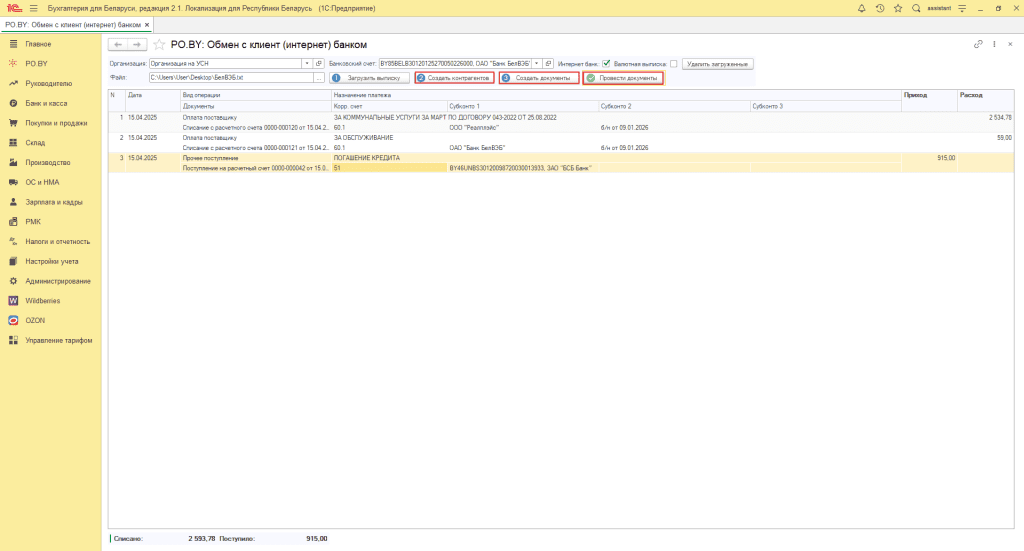Copy link to this form icon

(978, 45)
